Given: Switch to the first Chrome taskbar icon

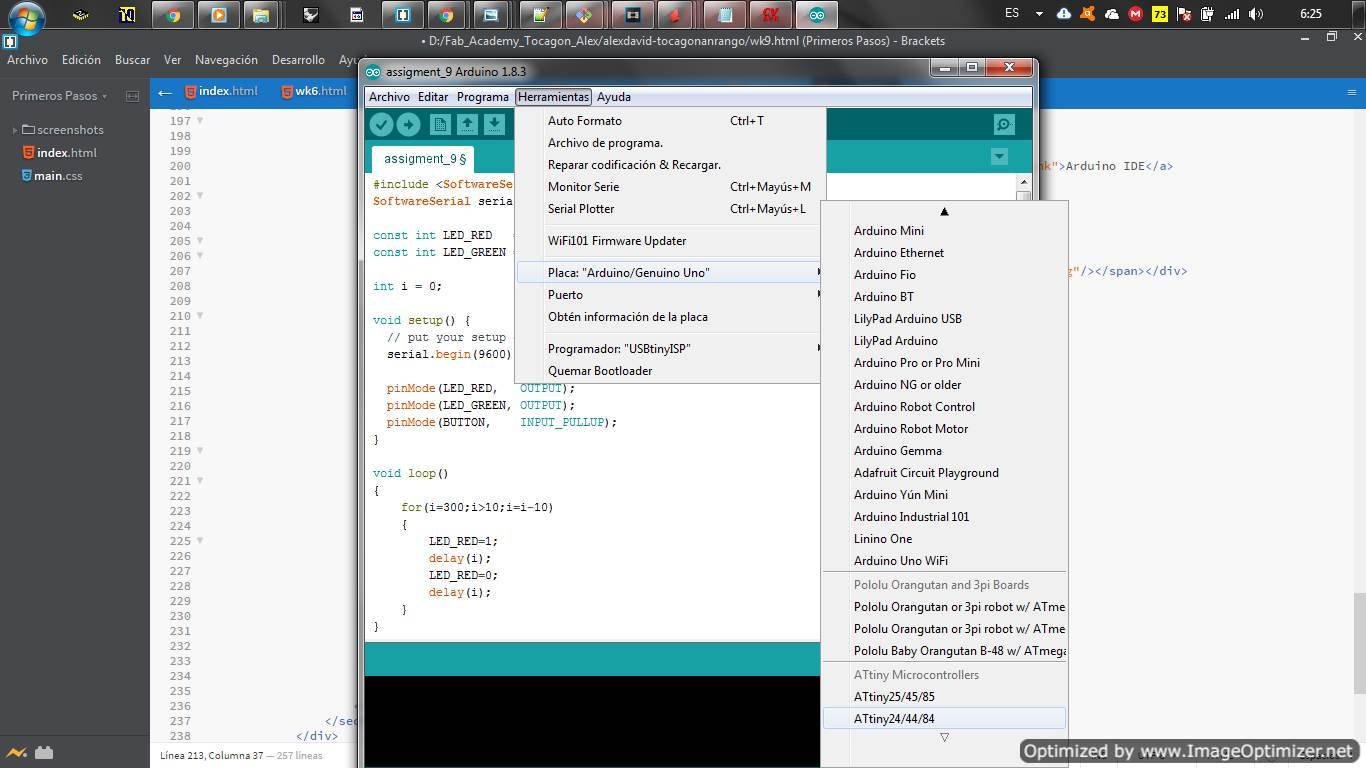Looking at the screenshot, I should [173, 15].
